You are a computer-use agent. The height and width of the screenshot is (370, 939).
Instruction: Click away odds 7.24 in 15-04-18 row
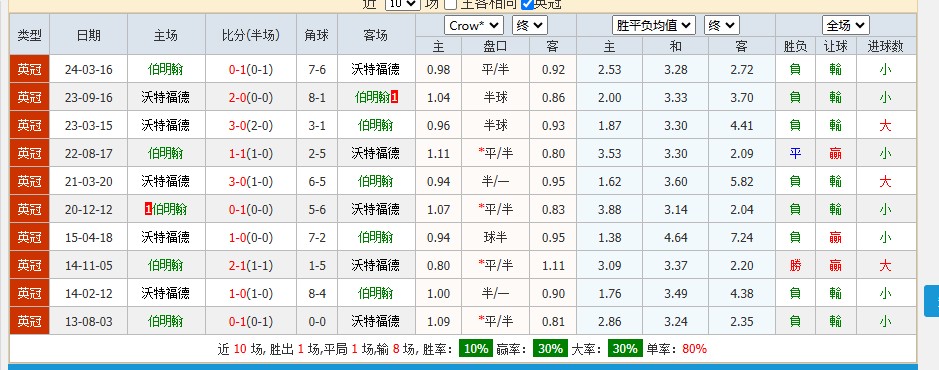(742, 237)
